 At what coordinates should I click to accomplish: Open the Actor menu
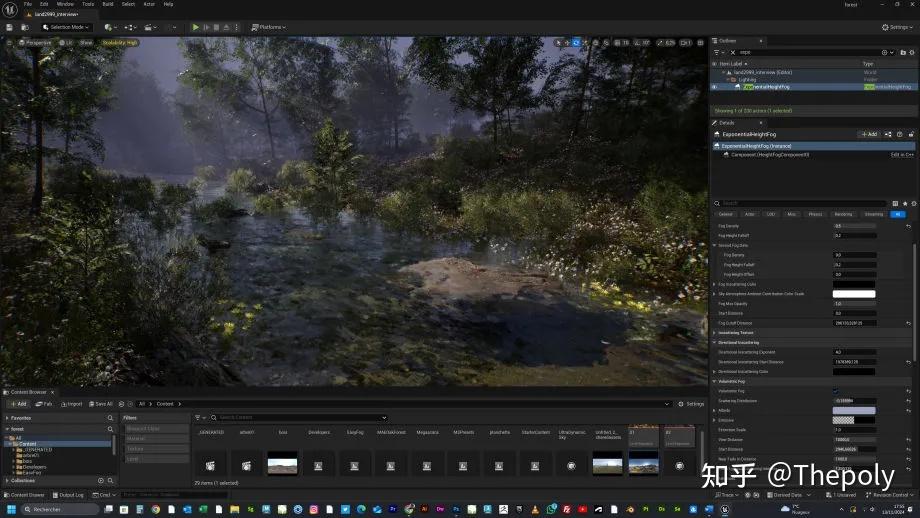(x=149, y=4)
